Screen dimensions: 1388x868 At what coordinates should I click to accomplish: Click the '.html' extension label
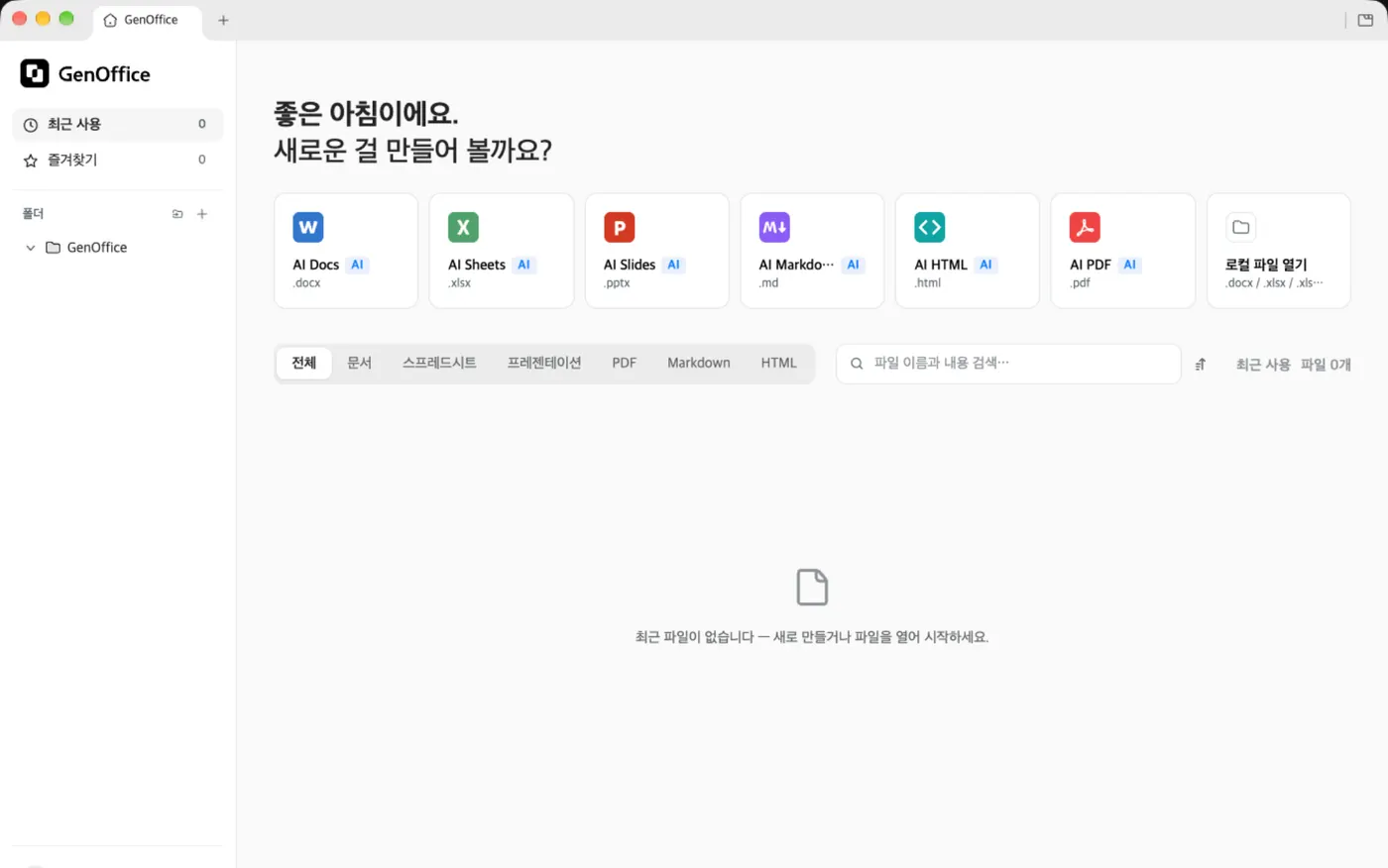pos(928,283)
